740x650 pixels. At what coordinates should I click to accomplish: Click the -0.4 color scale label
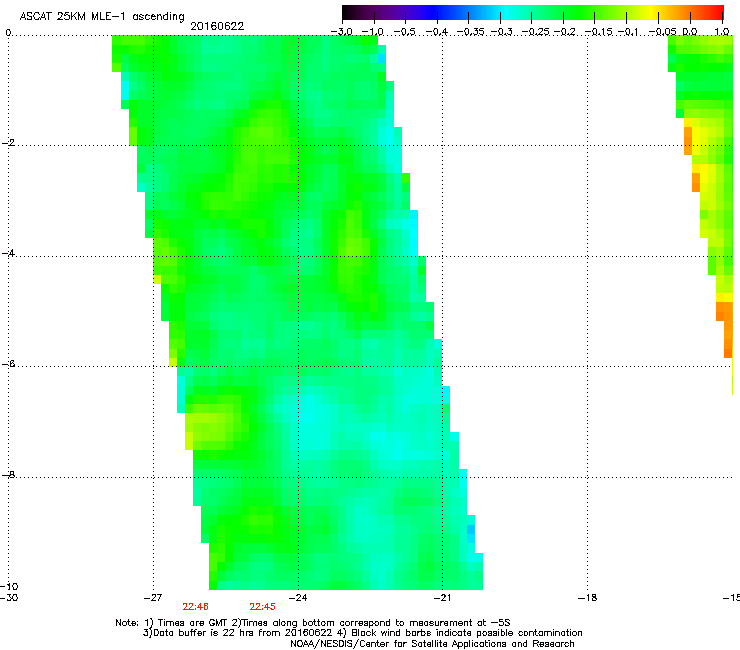437,32
